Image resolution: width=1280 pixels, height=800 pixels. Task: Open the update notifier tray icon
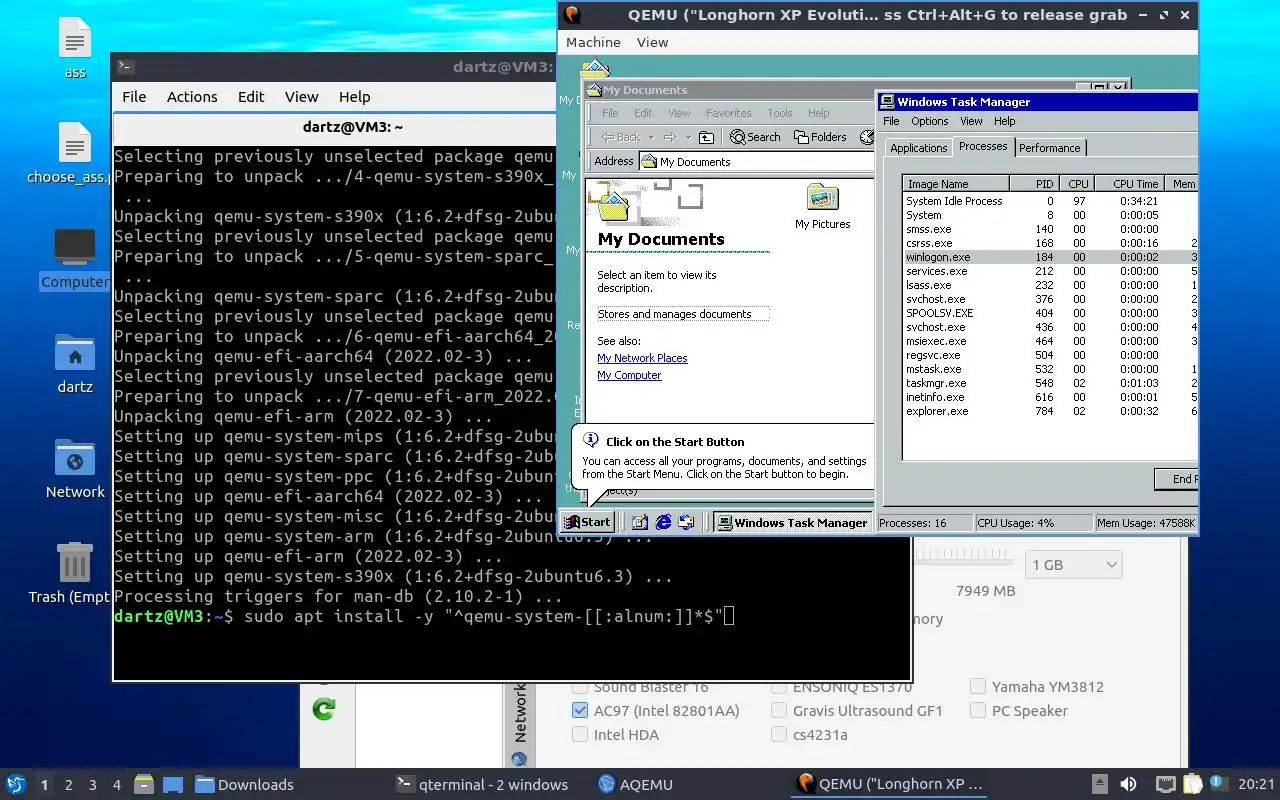click(x=1219, y=783)
